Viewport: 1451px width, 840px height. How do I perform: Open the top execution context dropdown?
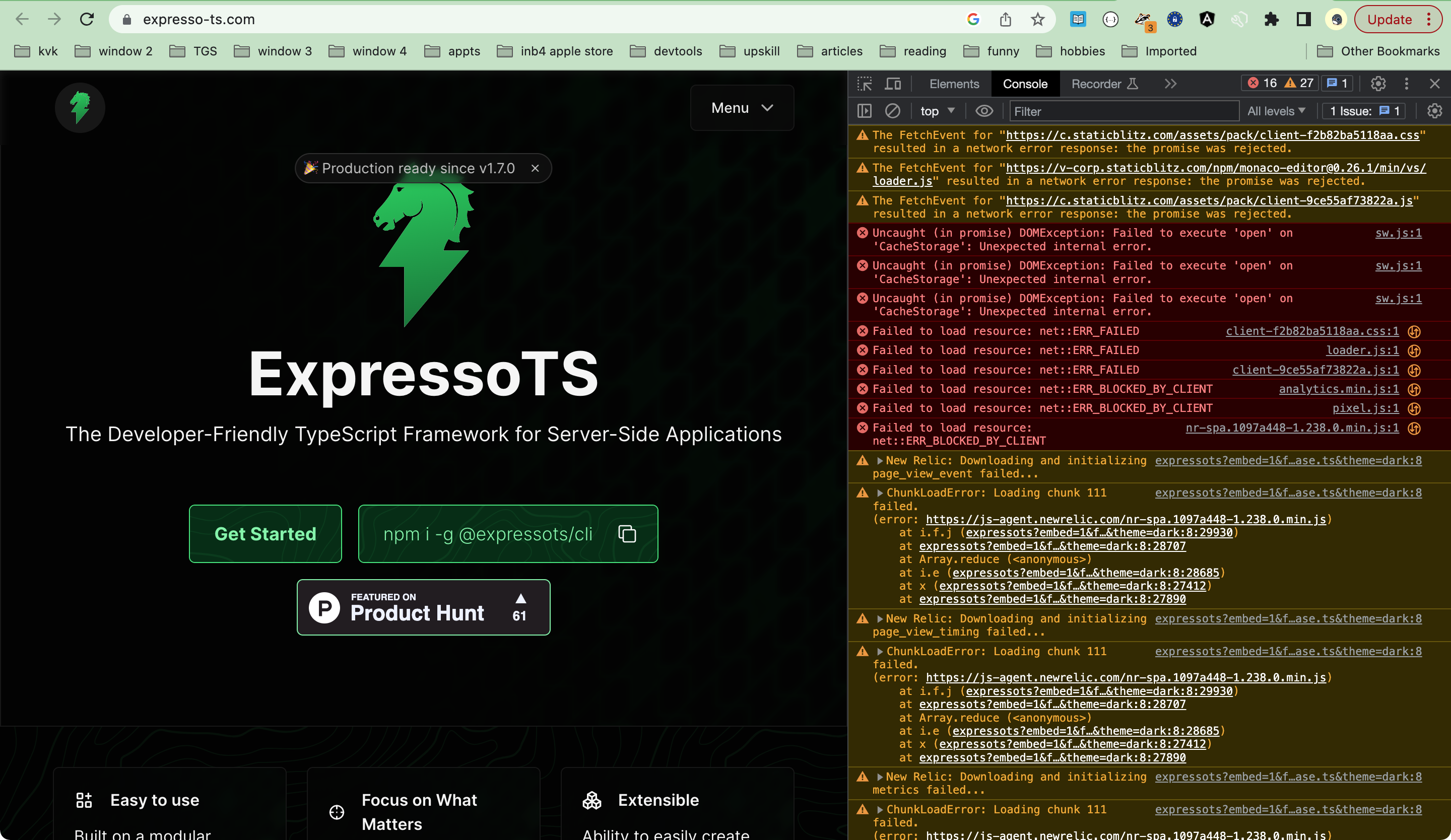tap(937, 111)
